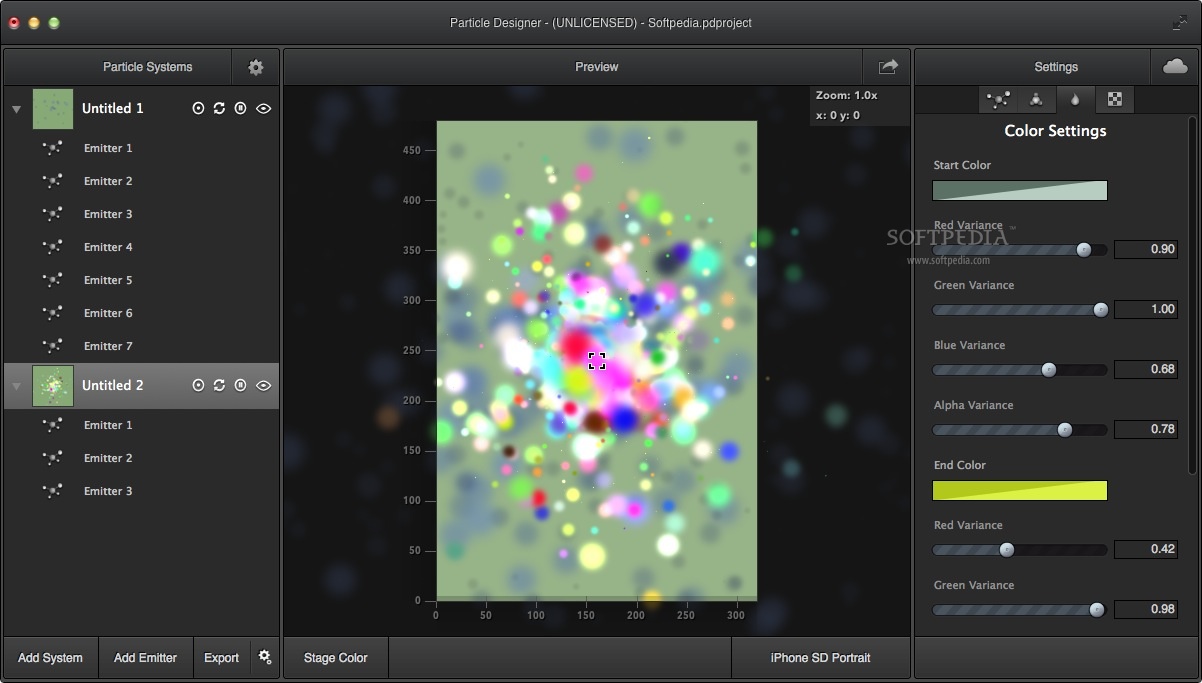Select the Emitter 6 row
The height and width of the screenshot is (683, 1202).
coord(141,313)
